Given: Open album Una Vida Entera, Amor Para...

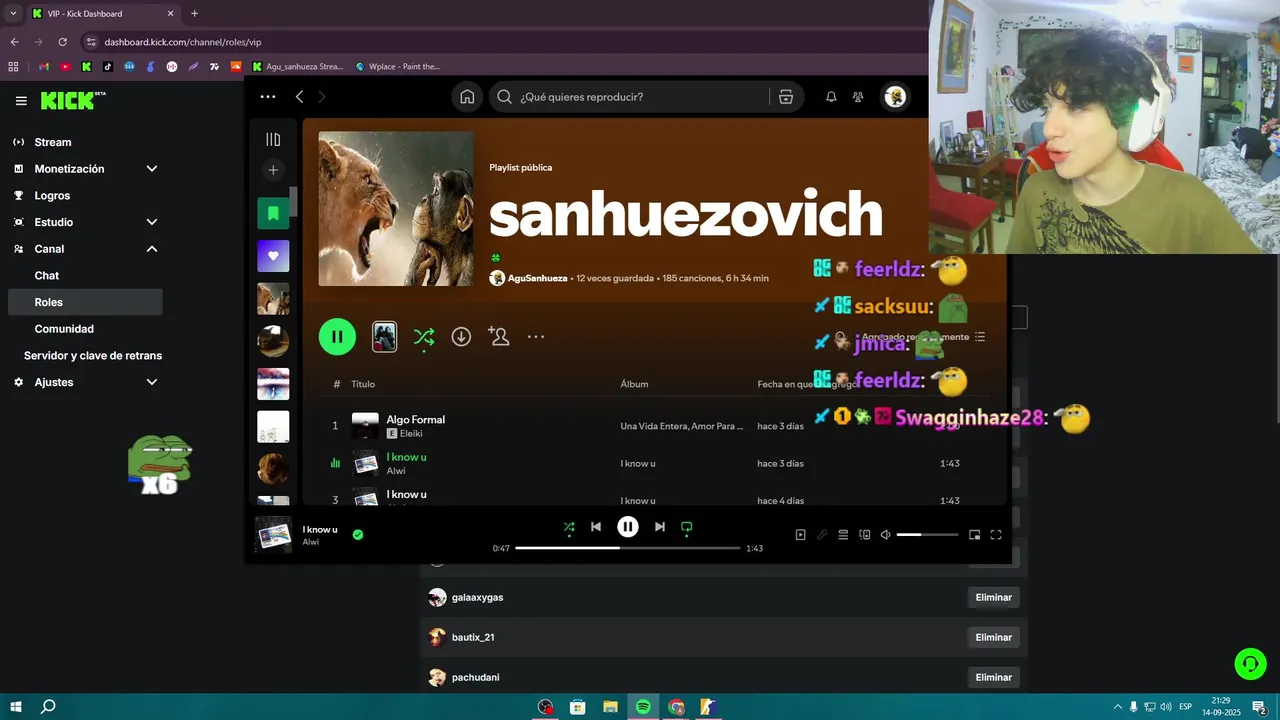Looking at the screenshot, I should tap(682, 426).
